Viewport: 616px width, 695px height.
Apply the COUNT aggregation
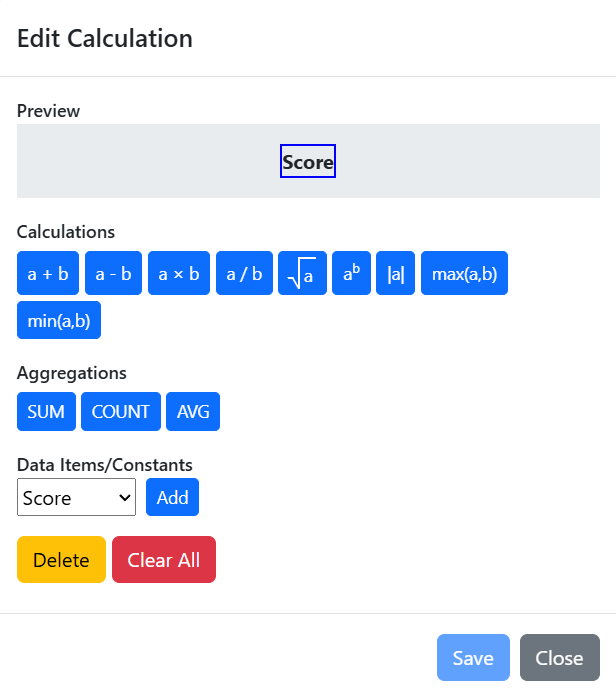coord(121,411)
